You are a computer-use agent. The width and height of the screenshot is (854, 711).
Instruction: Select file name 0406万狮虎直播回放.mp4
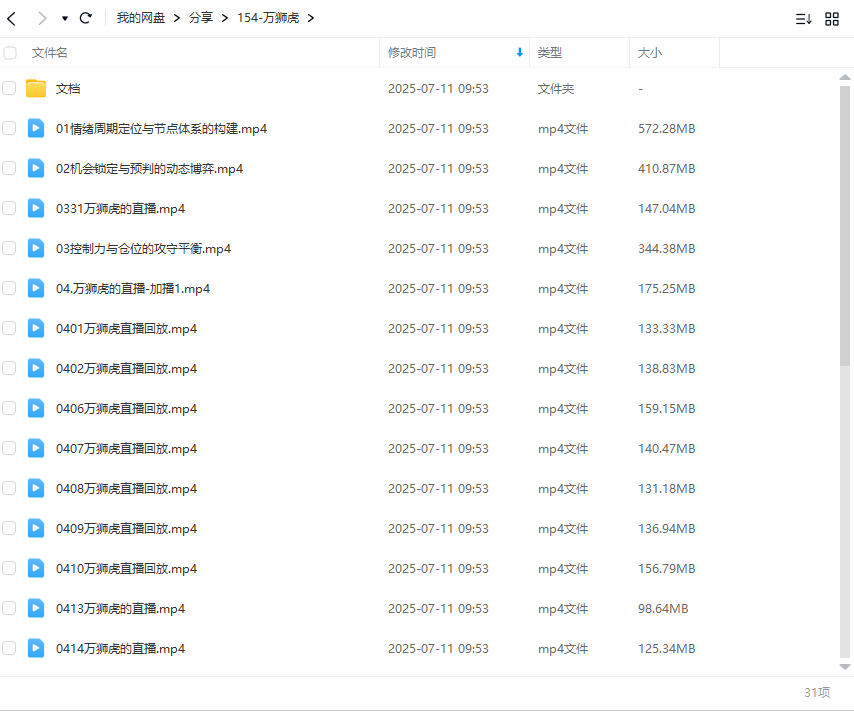tap(126, 409)
